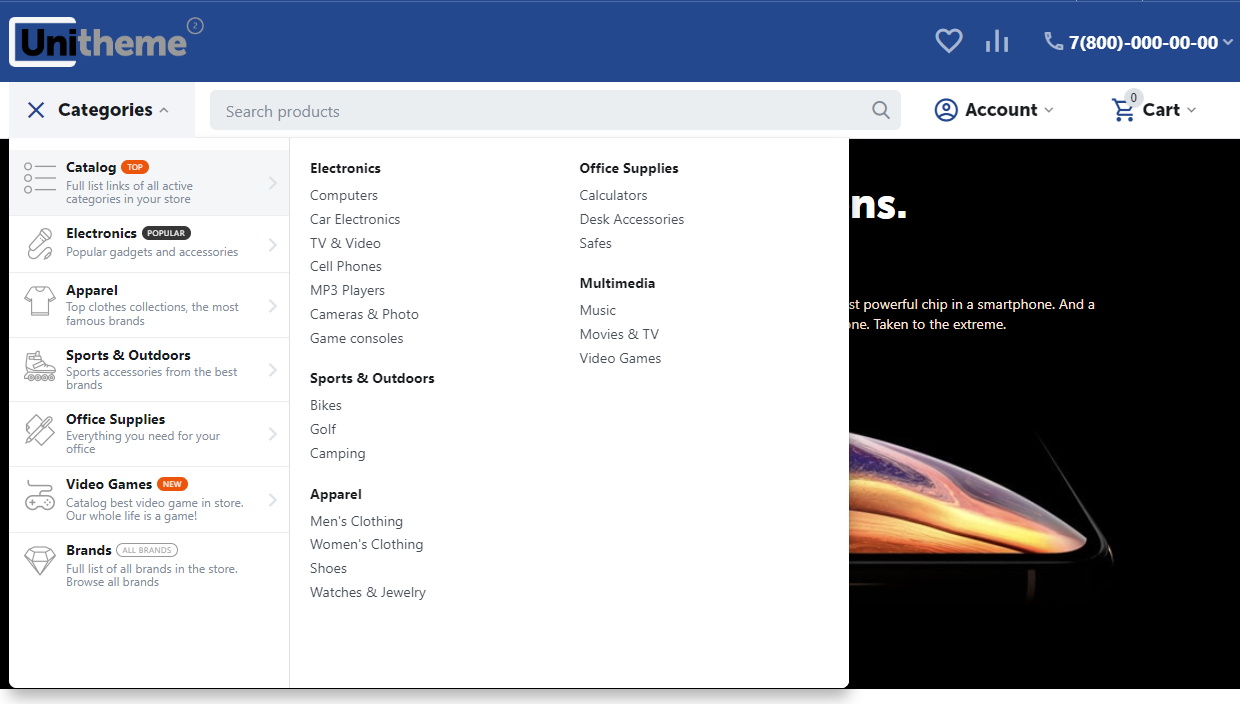Open Video Games link under Multimedia
The height and width of the screenshot is (704, 1240).
[x=620, y=358]
